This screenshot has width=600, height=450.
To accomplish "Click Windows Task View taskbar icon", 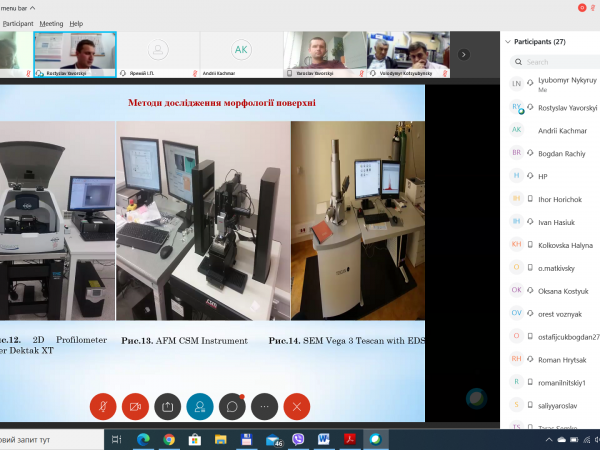I will 116,439.
